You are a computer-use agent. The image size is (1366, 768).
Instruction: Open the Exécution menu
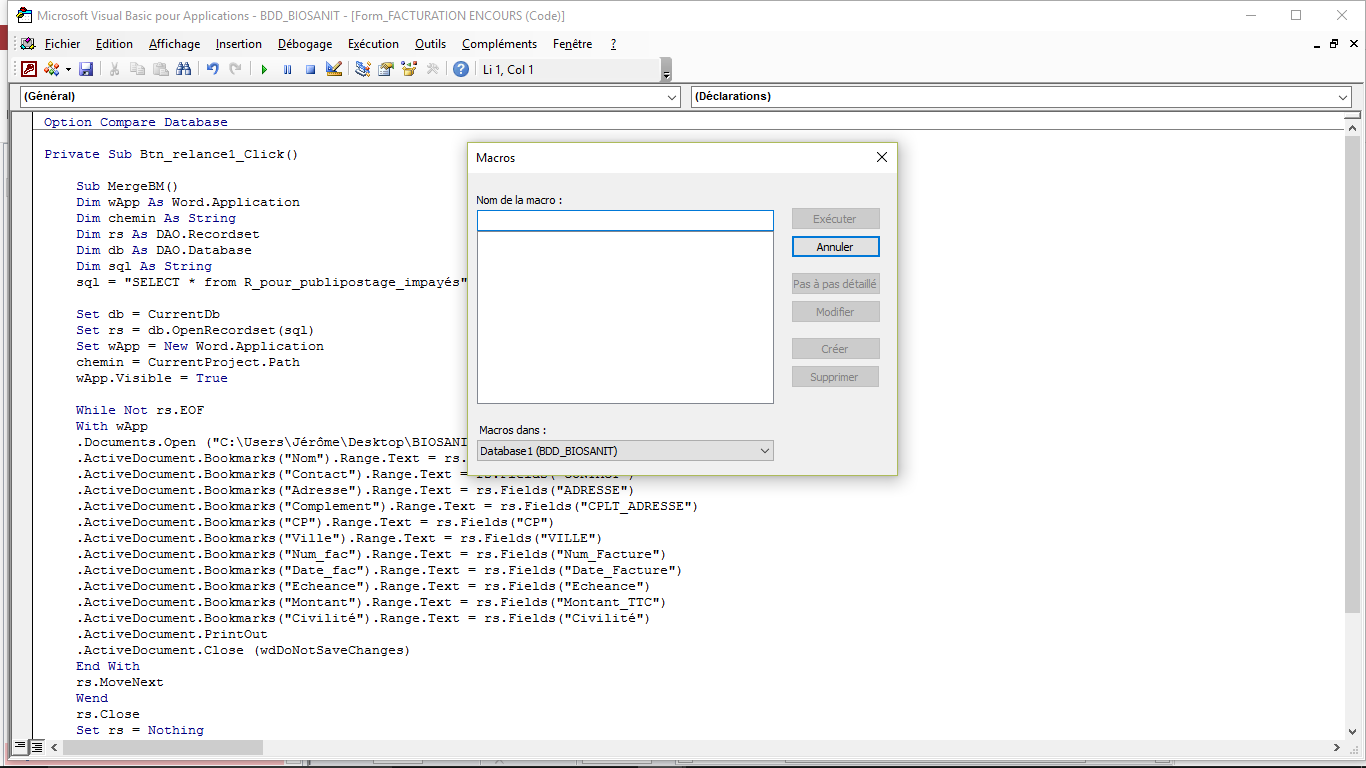(373, 44)
